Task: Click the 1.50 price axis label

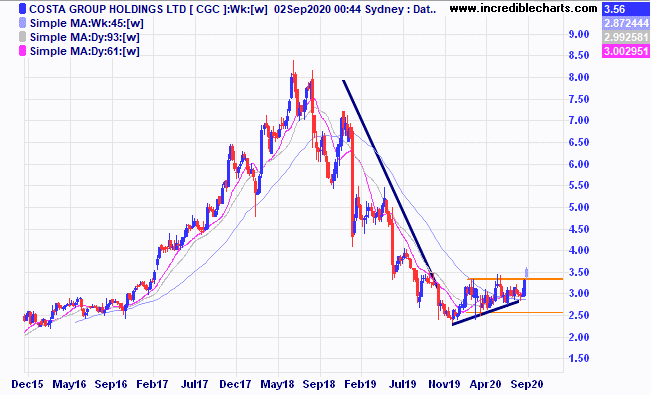Action: tap(579, 358)
